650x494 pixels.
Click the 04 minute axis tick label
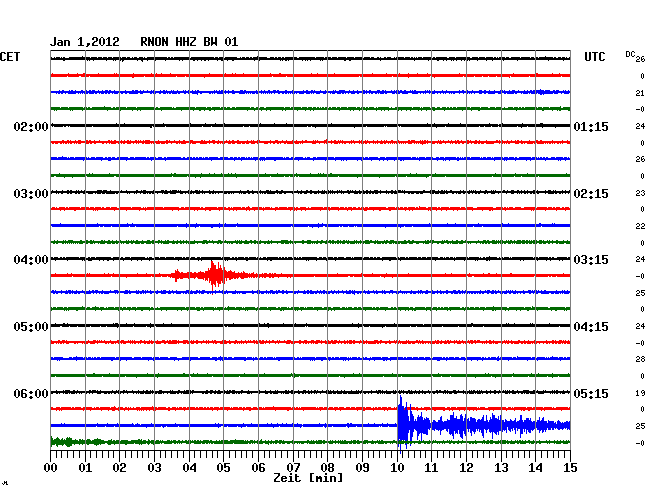point(189,467)
